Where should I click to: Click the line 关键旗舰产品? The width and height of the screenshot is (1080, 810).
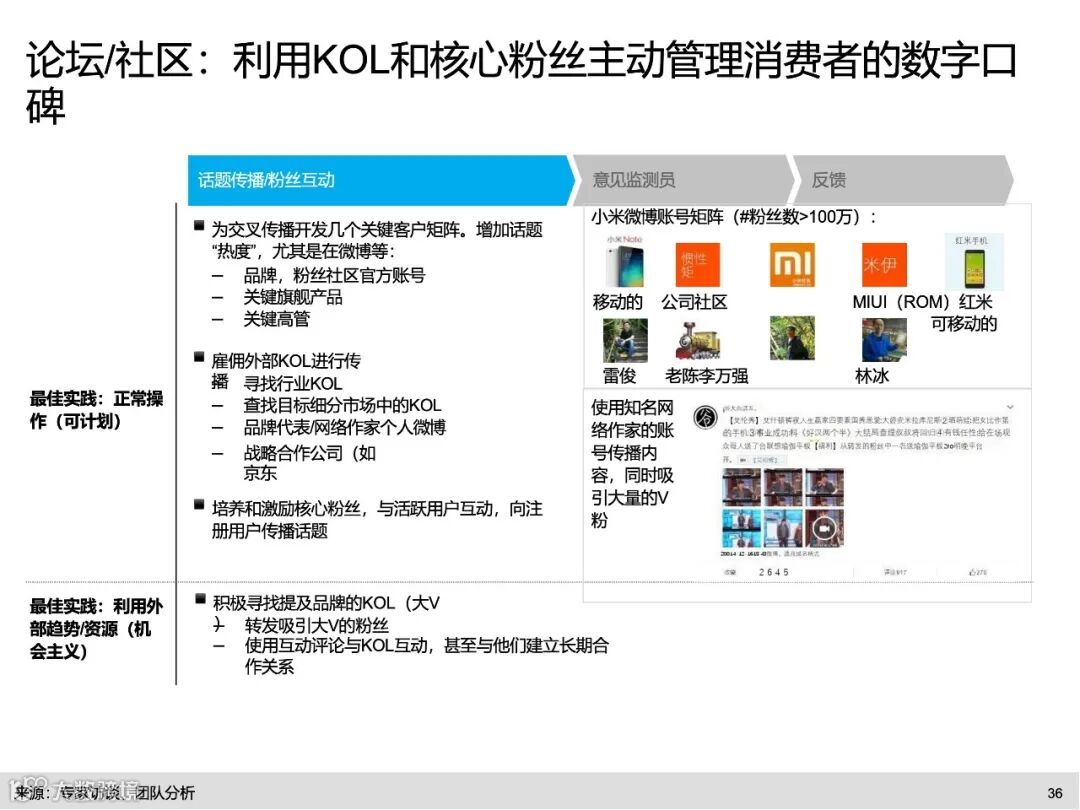click(293, 298)
